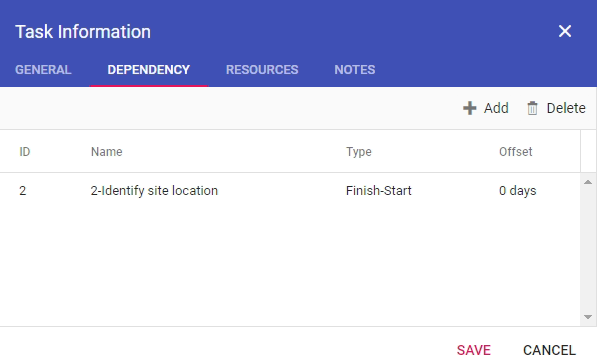597x360 pixels.
Task: Click the Add text label in the toolbar
Action: (496, 108)
